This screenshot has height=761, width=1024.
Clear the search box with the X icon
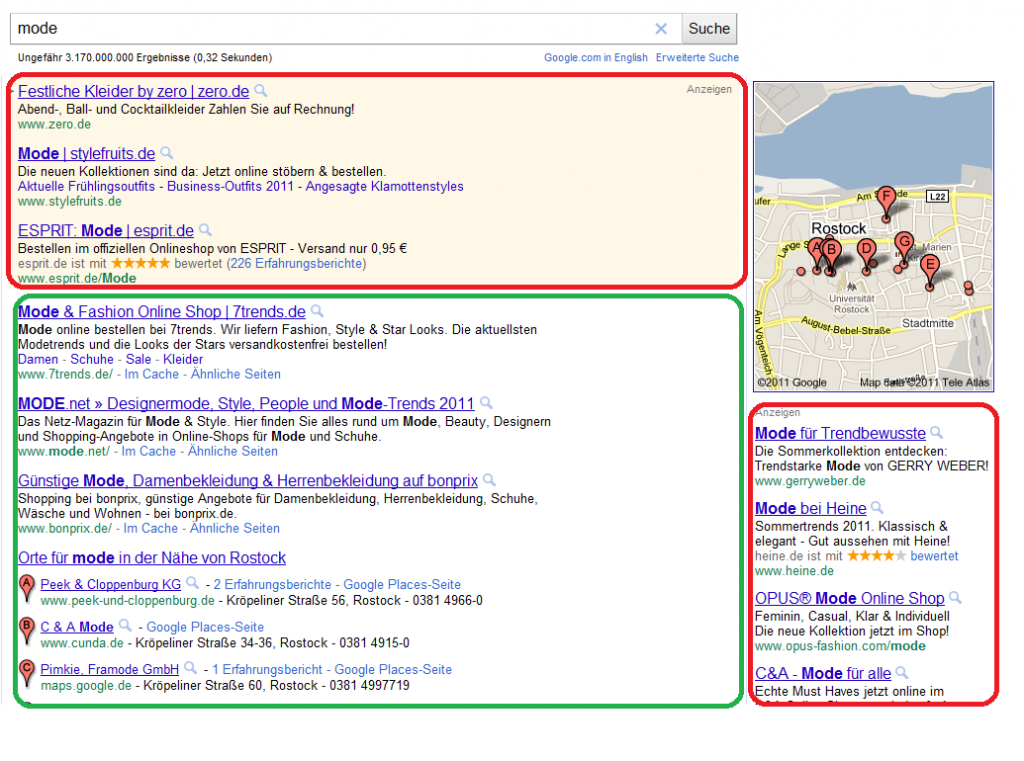[661, 29]
